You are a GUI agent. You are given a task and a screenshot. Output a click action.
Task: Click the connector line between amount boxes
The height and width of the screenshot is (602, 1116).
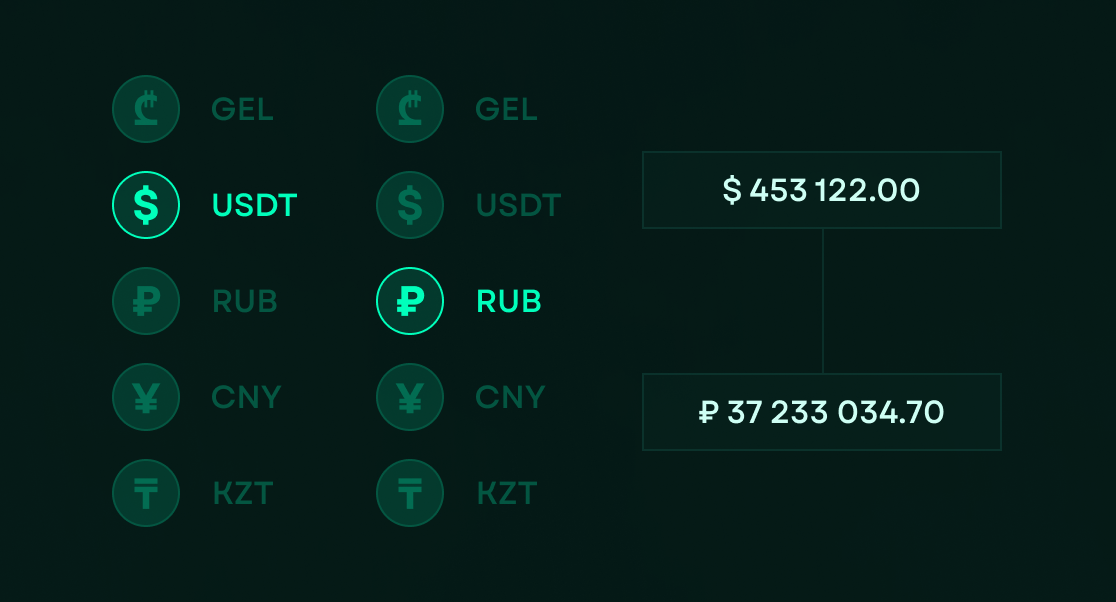[x=821, y=300]
